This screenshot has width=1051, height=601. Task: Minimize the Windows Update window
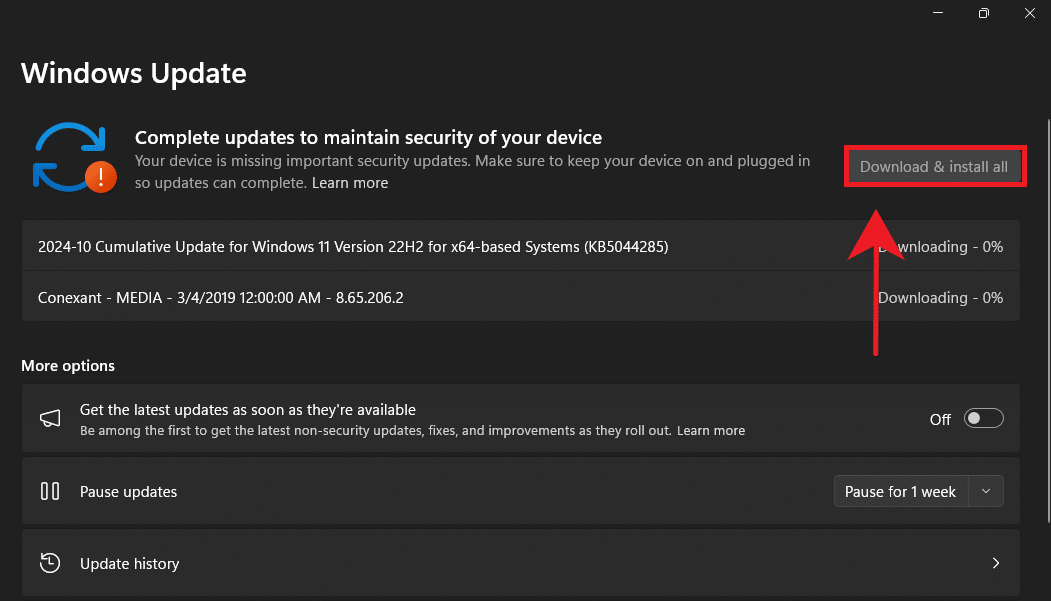click(939, 13)
